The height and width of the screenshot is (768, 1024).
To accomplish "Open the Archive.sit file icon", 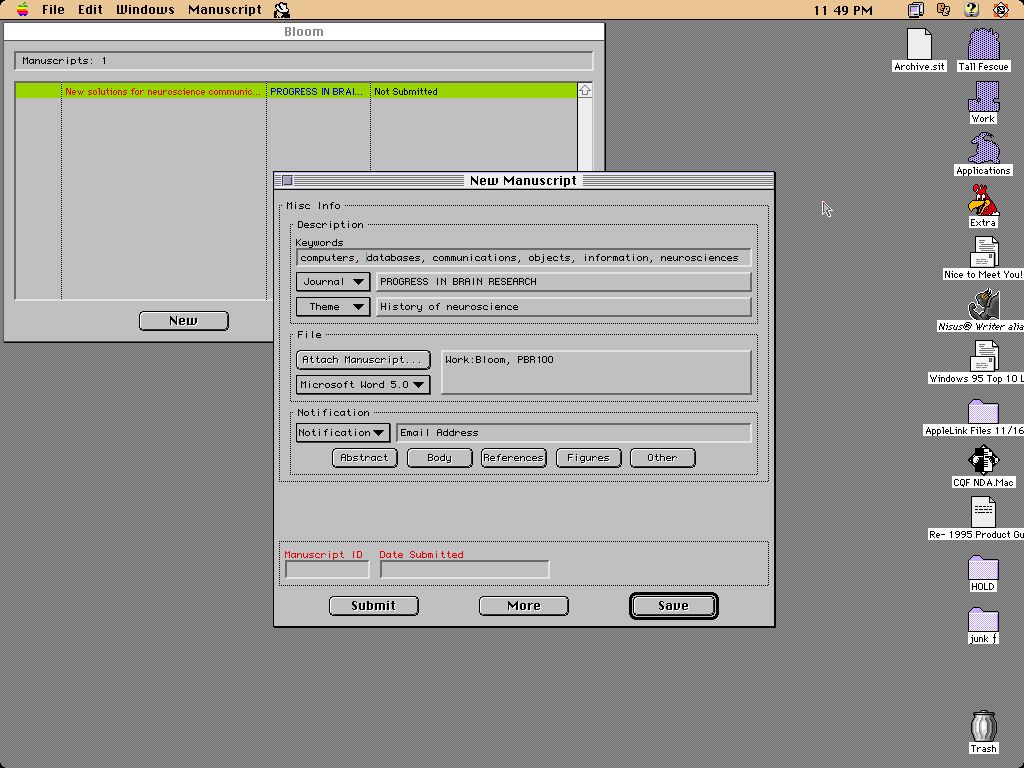I will pyautogui.click(x=919, y=46).
